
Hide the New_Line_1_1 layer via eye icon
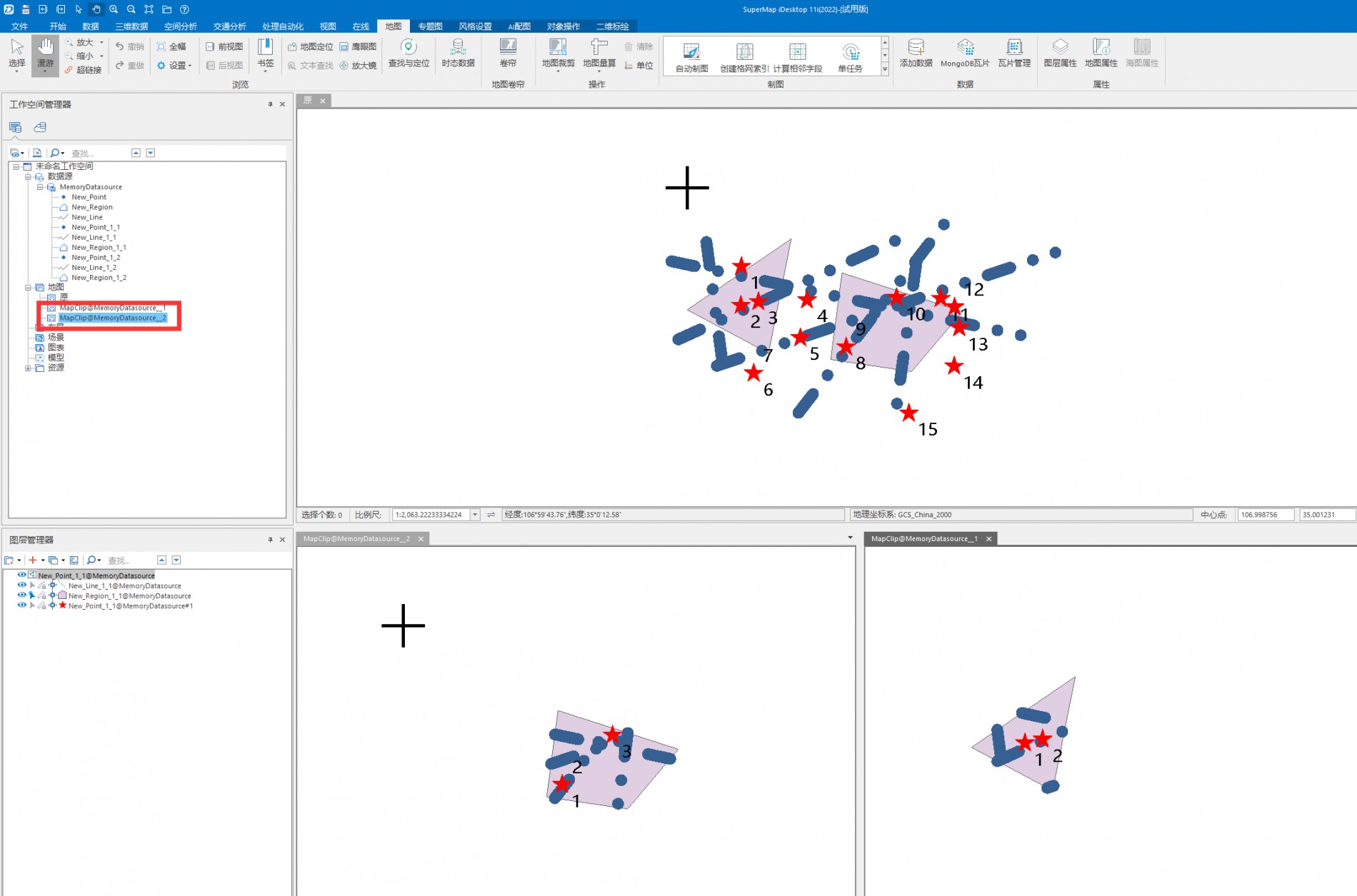coord(21,585)
